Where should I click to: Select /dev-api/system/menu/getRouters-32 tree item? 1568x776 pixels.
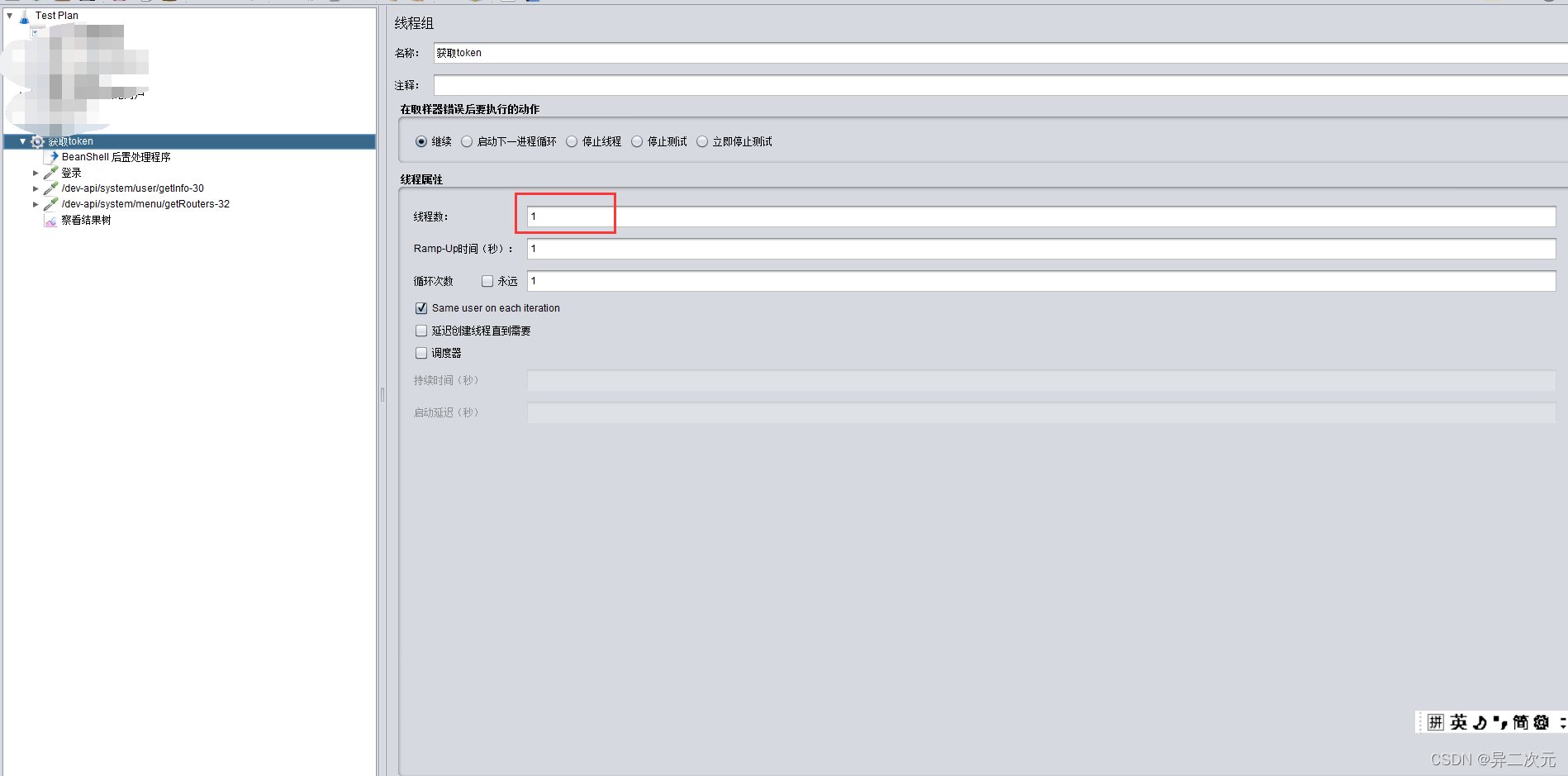(145, 204)
